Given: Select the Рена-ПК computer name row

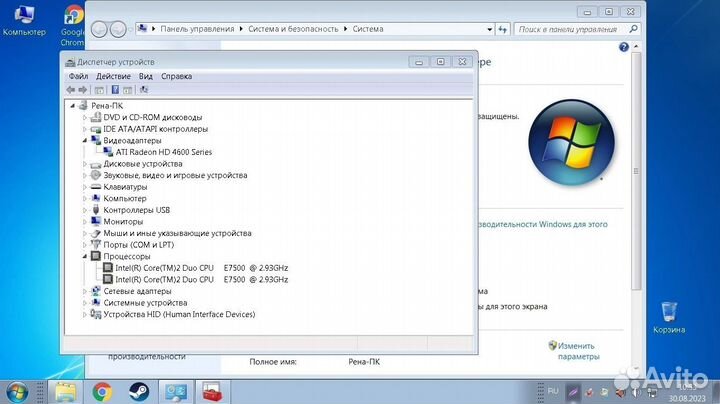Looking at the screenshot, I should click(x=107, y=106).
